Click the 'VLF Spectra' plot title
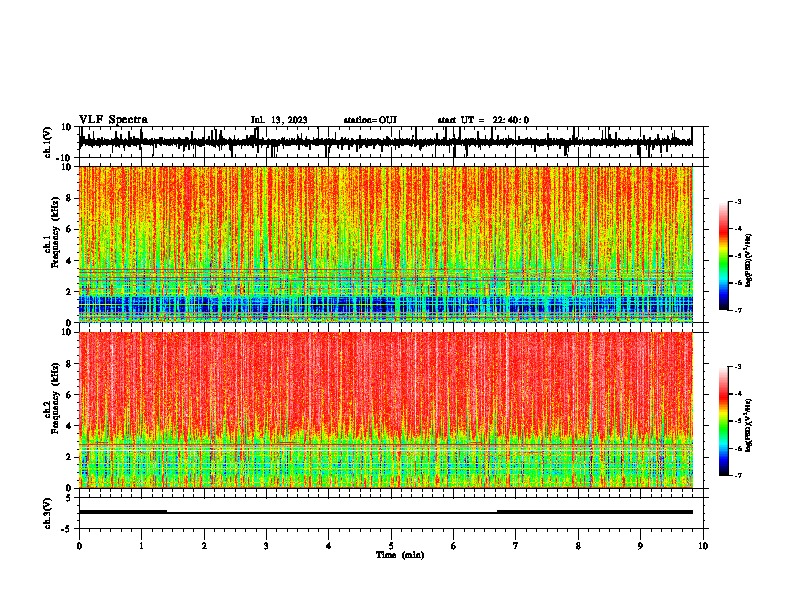 (x=113, y=120)
